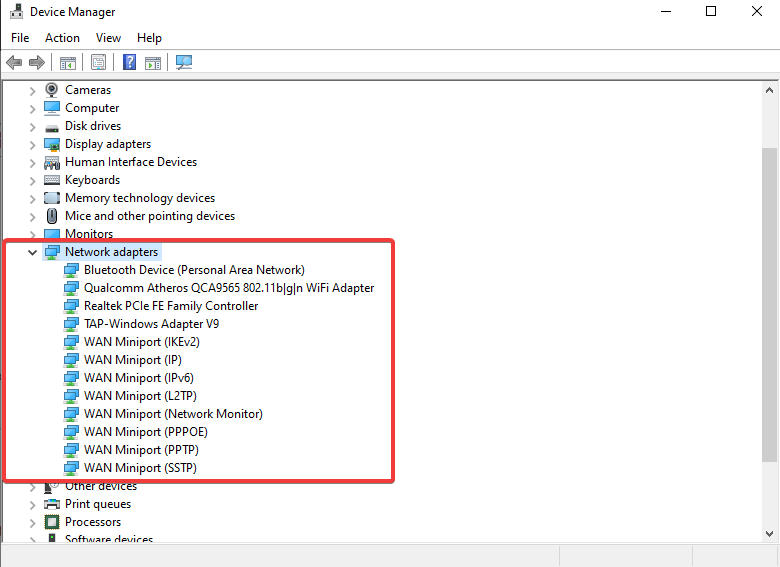Minimize the Device Manager window
This screenshot has width=780, height=567.
[666, 11]
